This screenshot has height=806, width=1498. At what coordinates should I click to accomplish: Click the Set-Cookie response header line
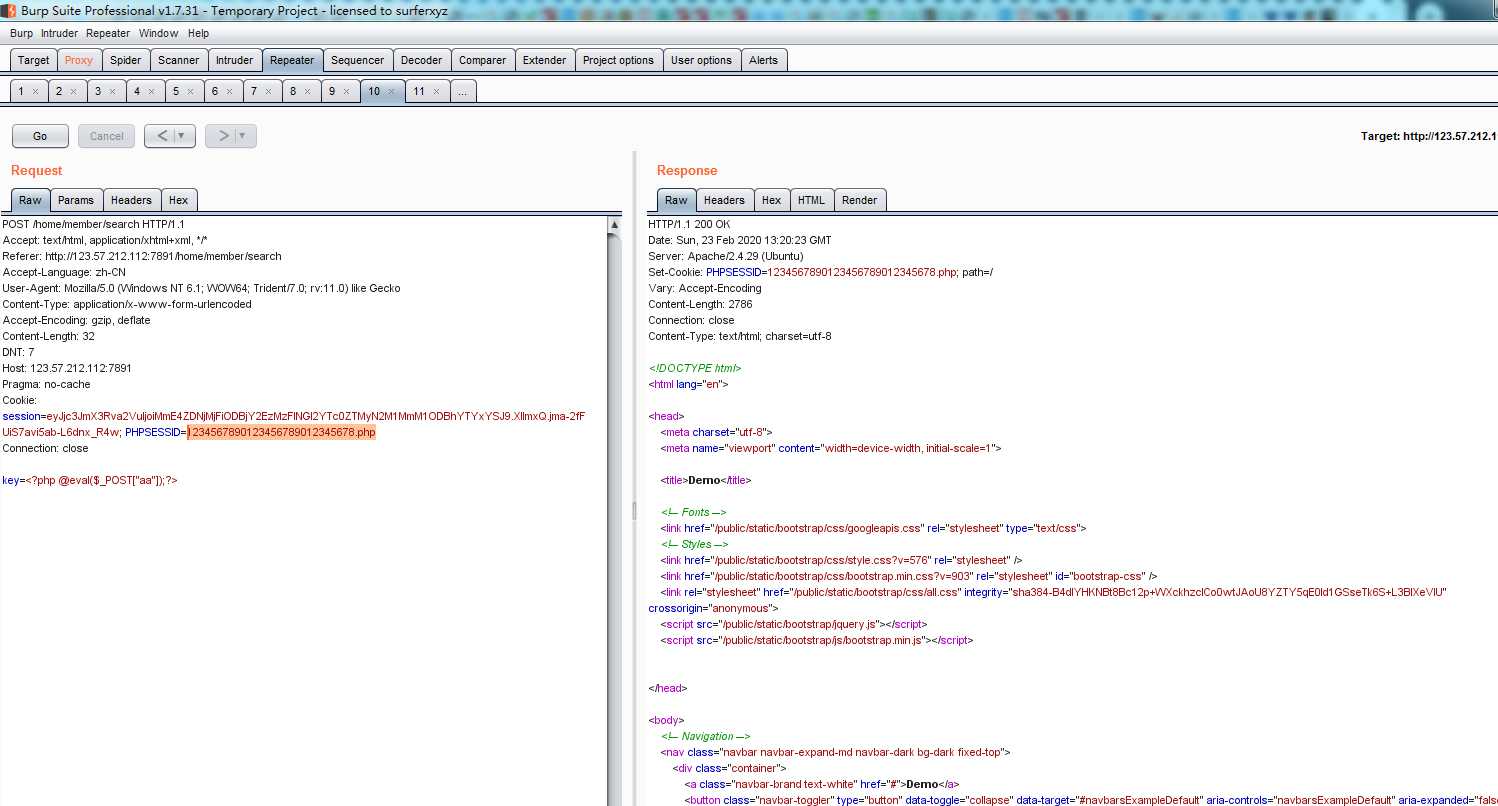click(820, 272)
